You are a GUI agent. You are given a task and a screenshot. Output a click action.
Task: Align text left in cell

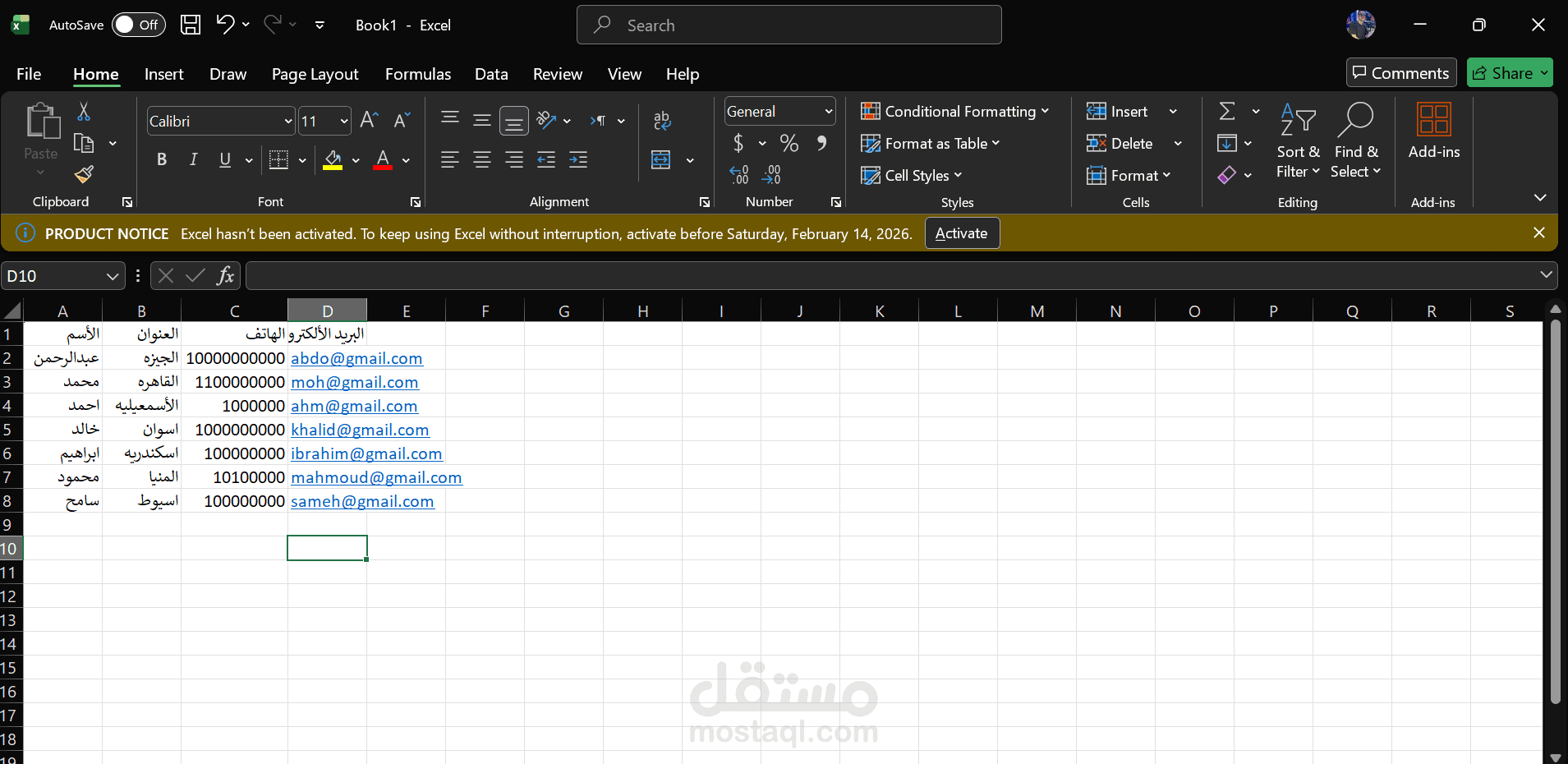click(449, 159)
